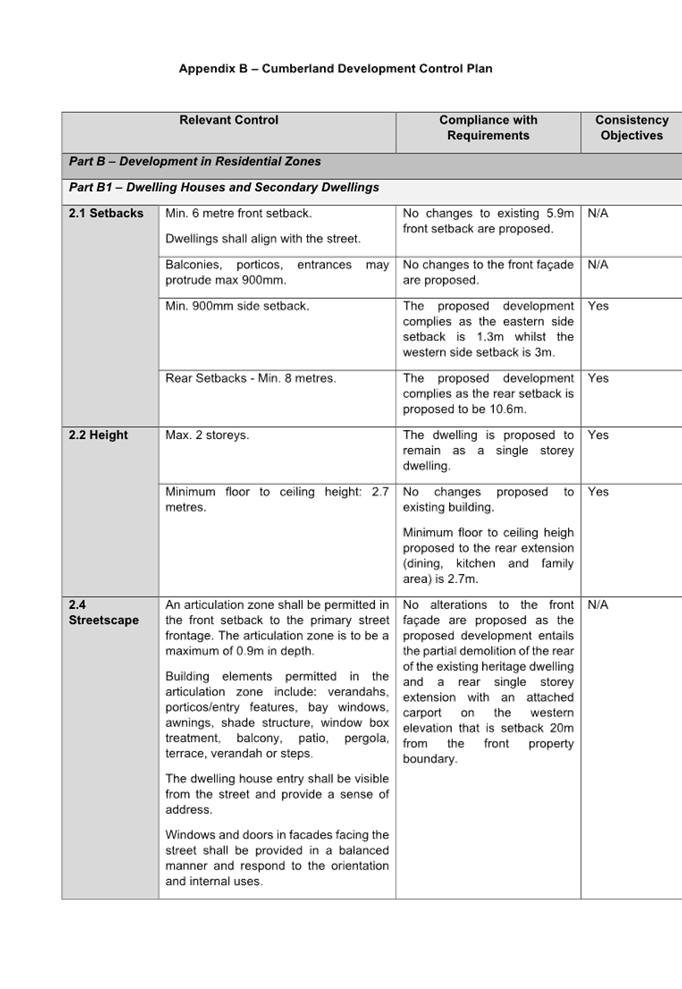
Task: Click N/A beside the front setback row
Action: click(x=597, y=213)
